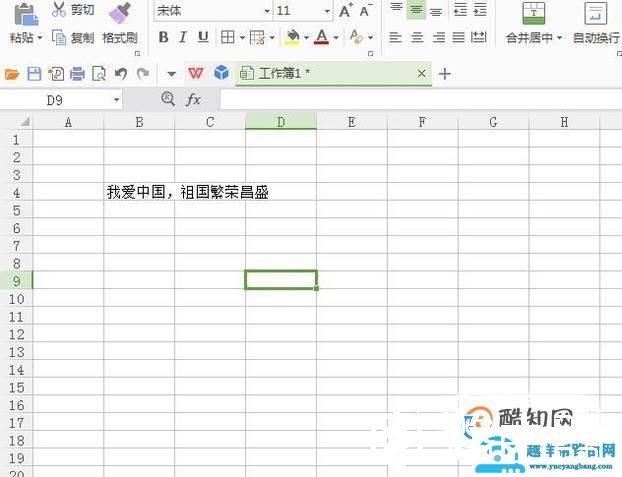Open the print preview icon

tap(99, 74)
